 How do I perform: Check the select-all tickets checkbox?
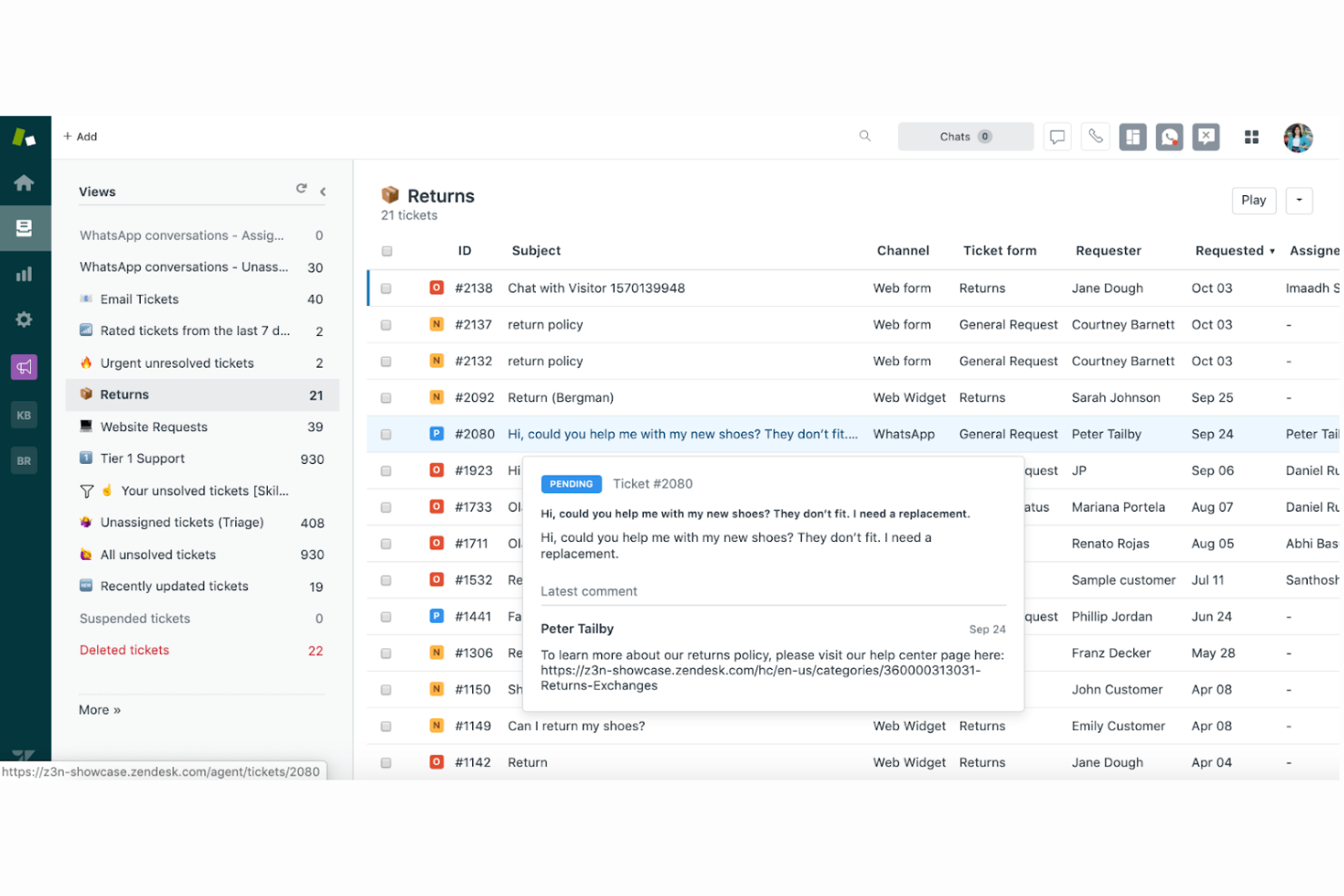tap(386, 251)
